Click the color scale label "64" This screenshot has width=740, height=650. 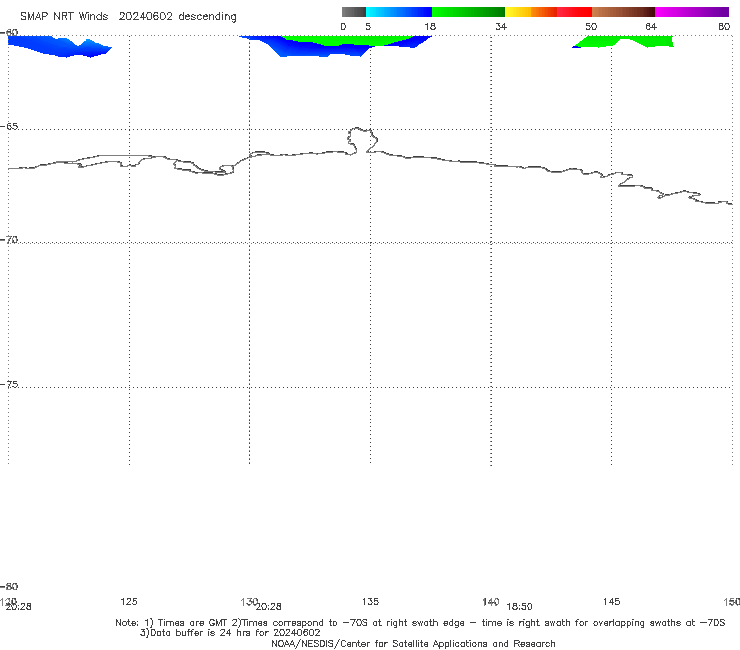pyautogui.click(x=651, y=26)
